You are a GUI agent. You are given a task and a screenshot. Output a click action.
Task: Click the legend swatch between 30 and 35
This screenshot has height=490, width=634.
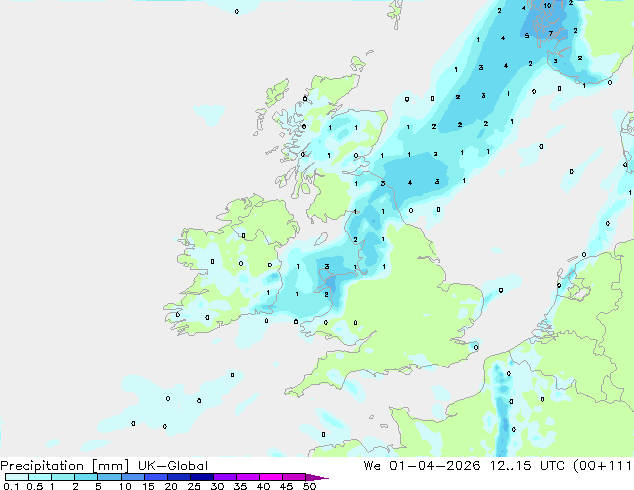(x=224, y=477)
